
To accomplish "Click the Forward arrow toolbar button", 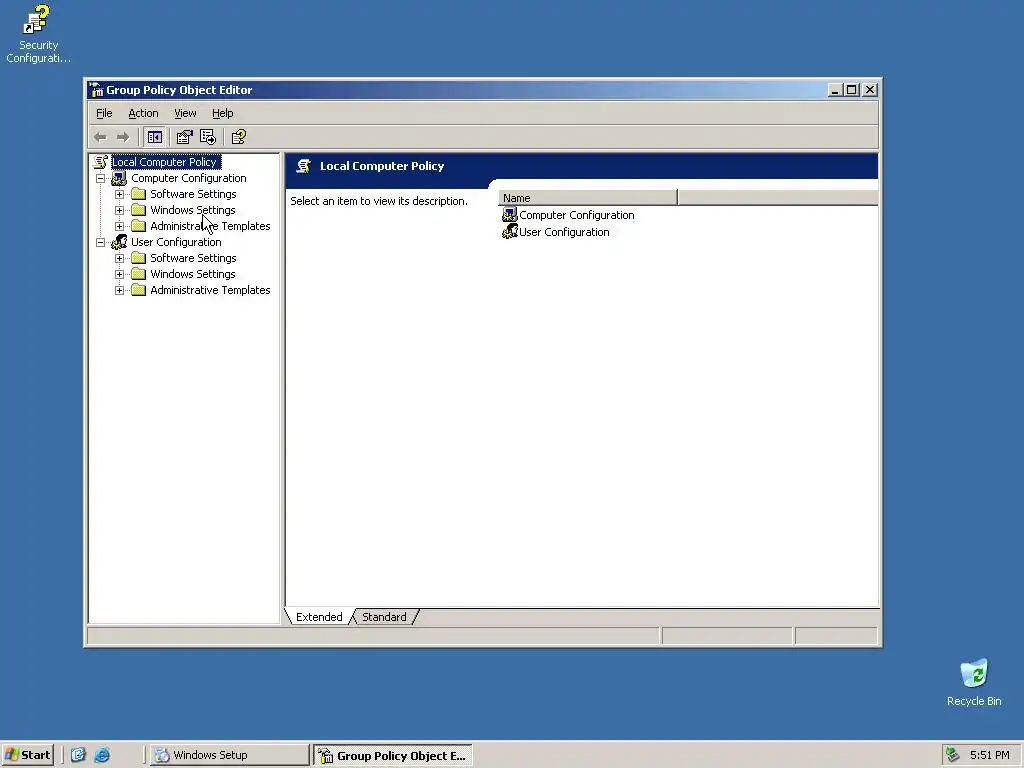I will click(123, 137).
